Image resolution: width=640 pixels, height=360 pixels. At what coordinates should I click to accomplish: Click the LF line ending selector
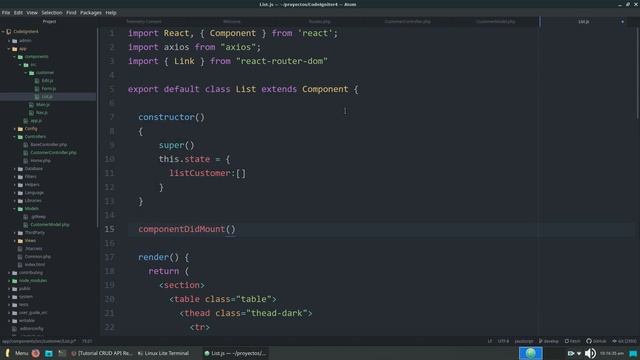coord(490,341)
